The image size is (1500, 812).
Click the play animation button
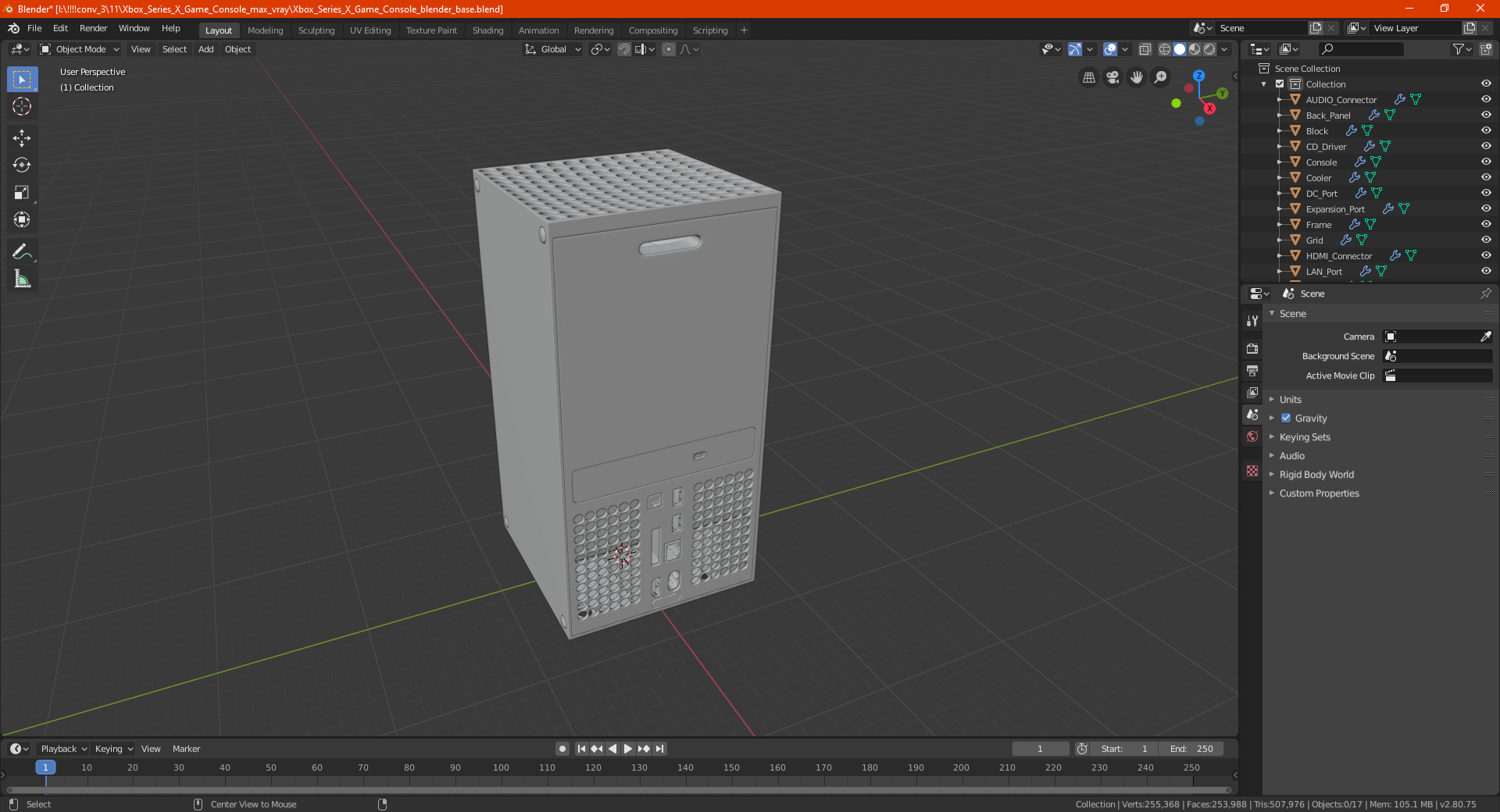tap(628, 749)
